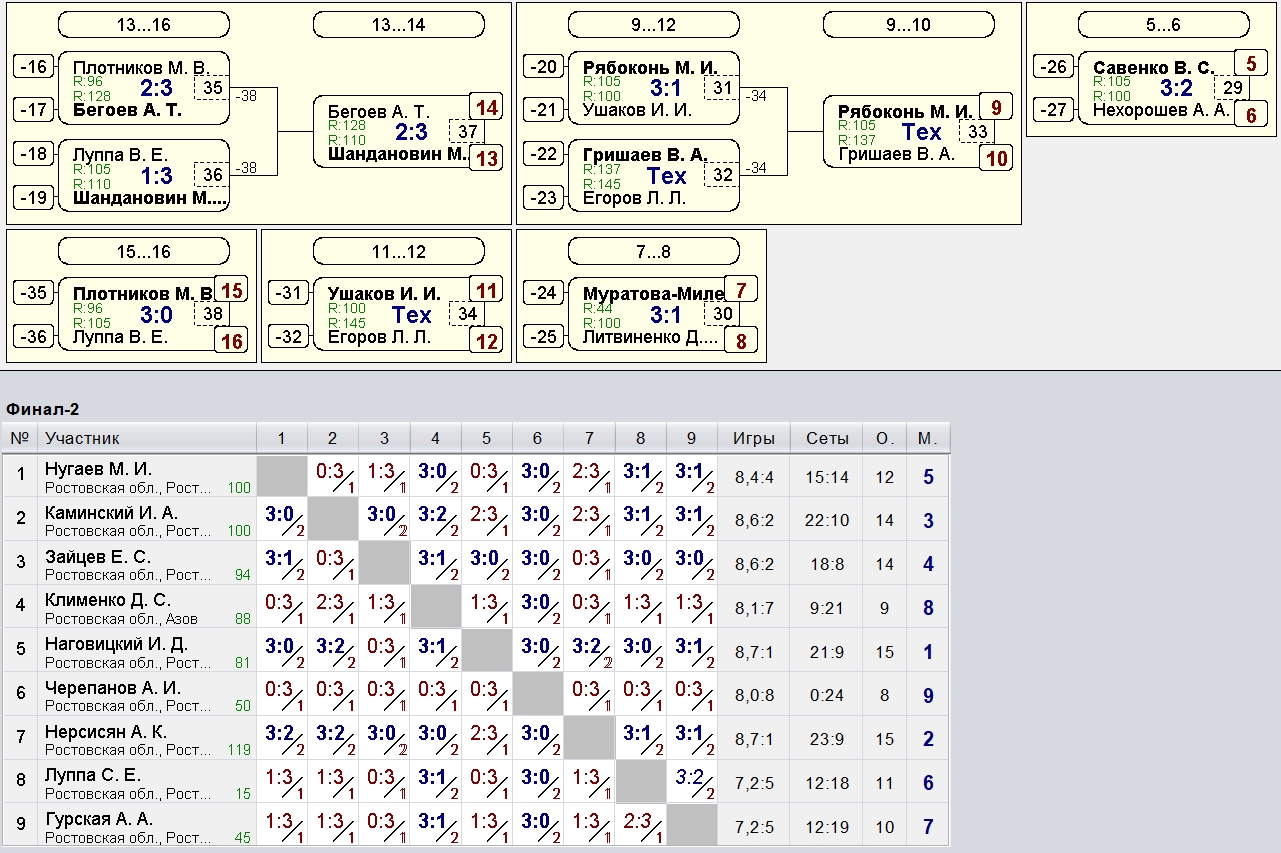Click place badge 7 beside Муратова

tap(741, 291)
